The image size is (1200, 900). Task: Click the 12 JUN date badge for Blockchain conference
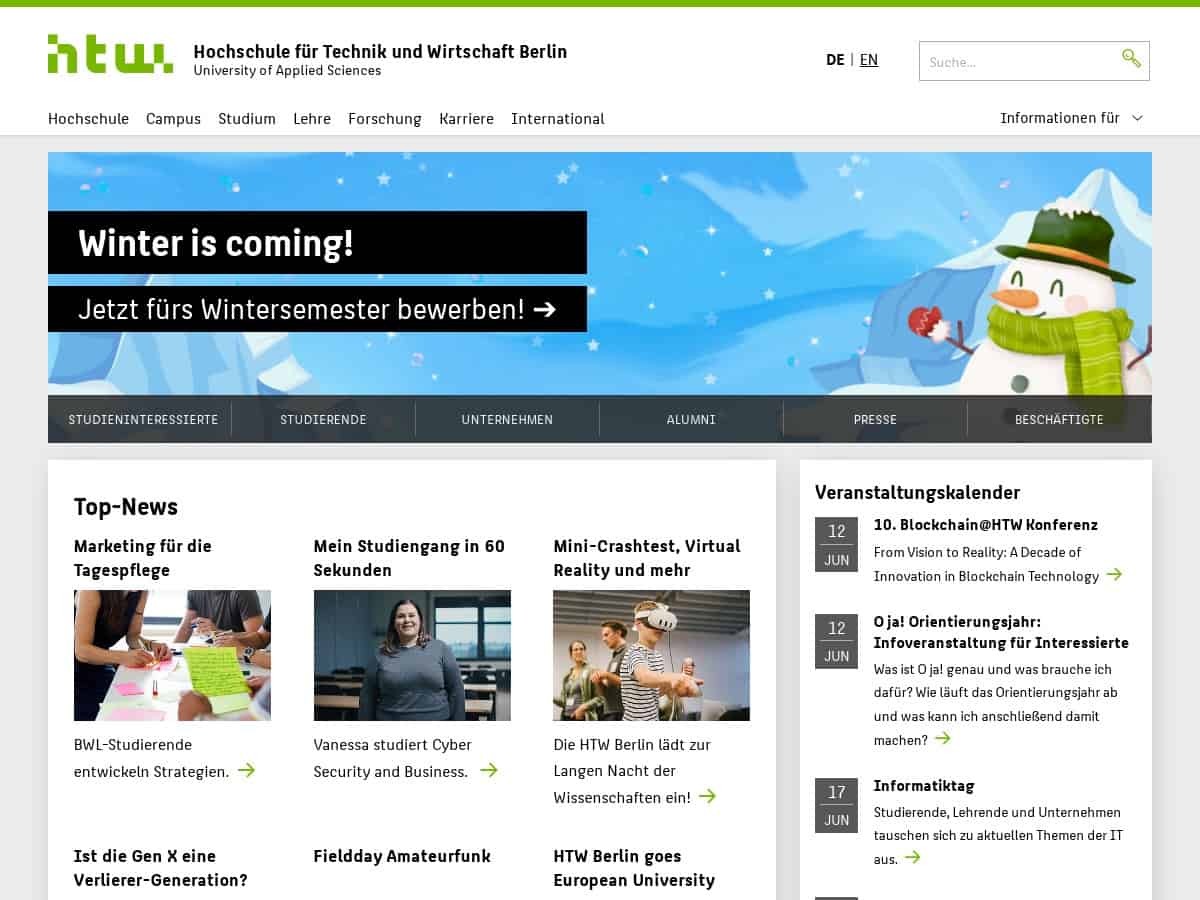[x=836, y=545]
